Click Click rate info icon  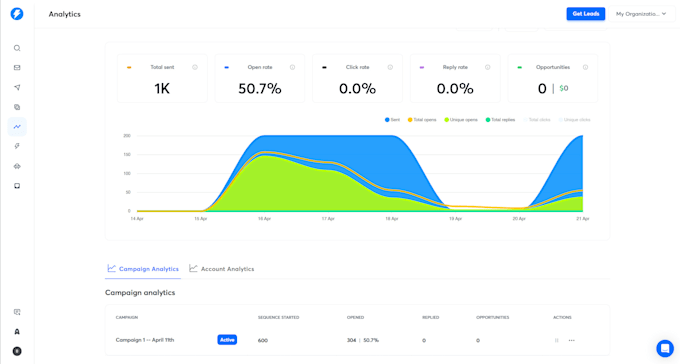(390, 67)
